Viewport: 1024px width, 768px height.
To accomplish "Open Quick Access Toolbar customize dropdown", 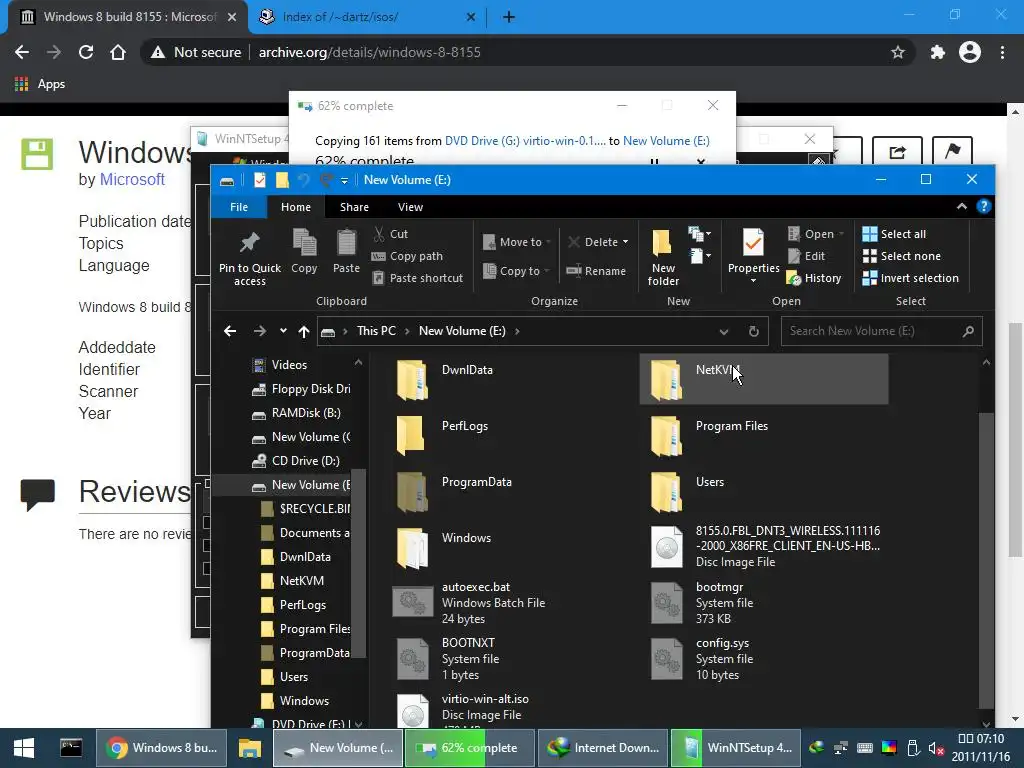I will pyautogui.click(x=344, y=180).
